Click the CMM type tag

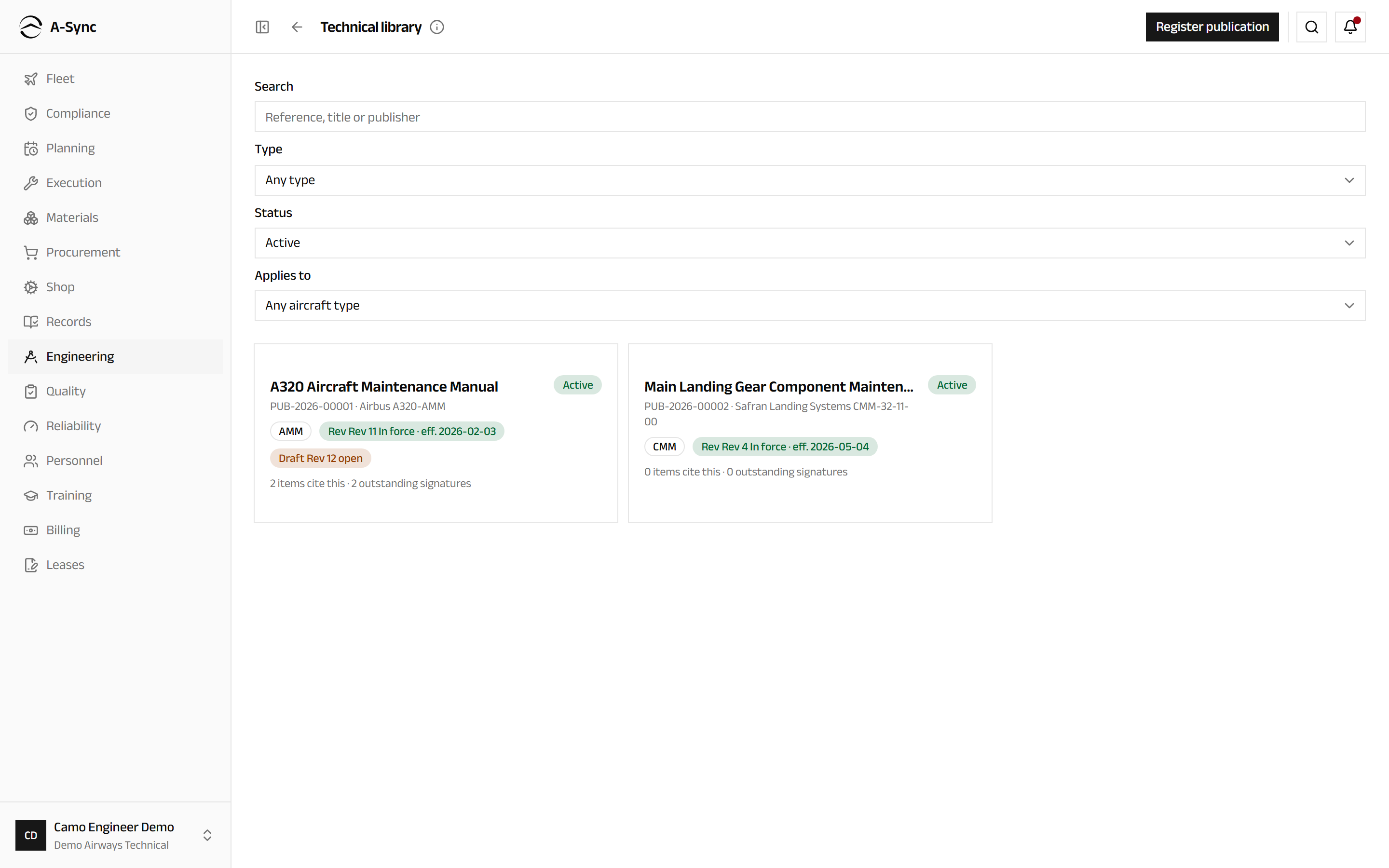click(x=664, y=447)
